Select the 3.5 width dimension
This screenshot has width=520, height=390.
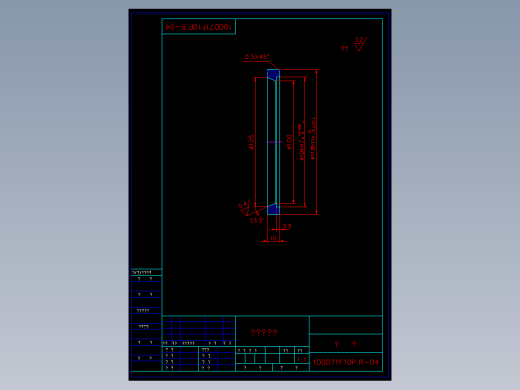point(287,226)
